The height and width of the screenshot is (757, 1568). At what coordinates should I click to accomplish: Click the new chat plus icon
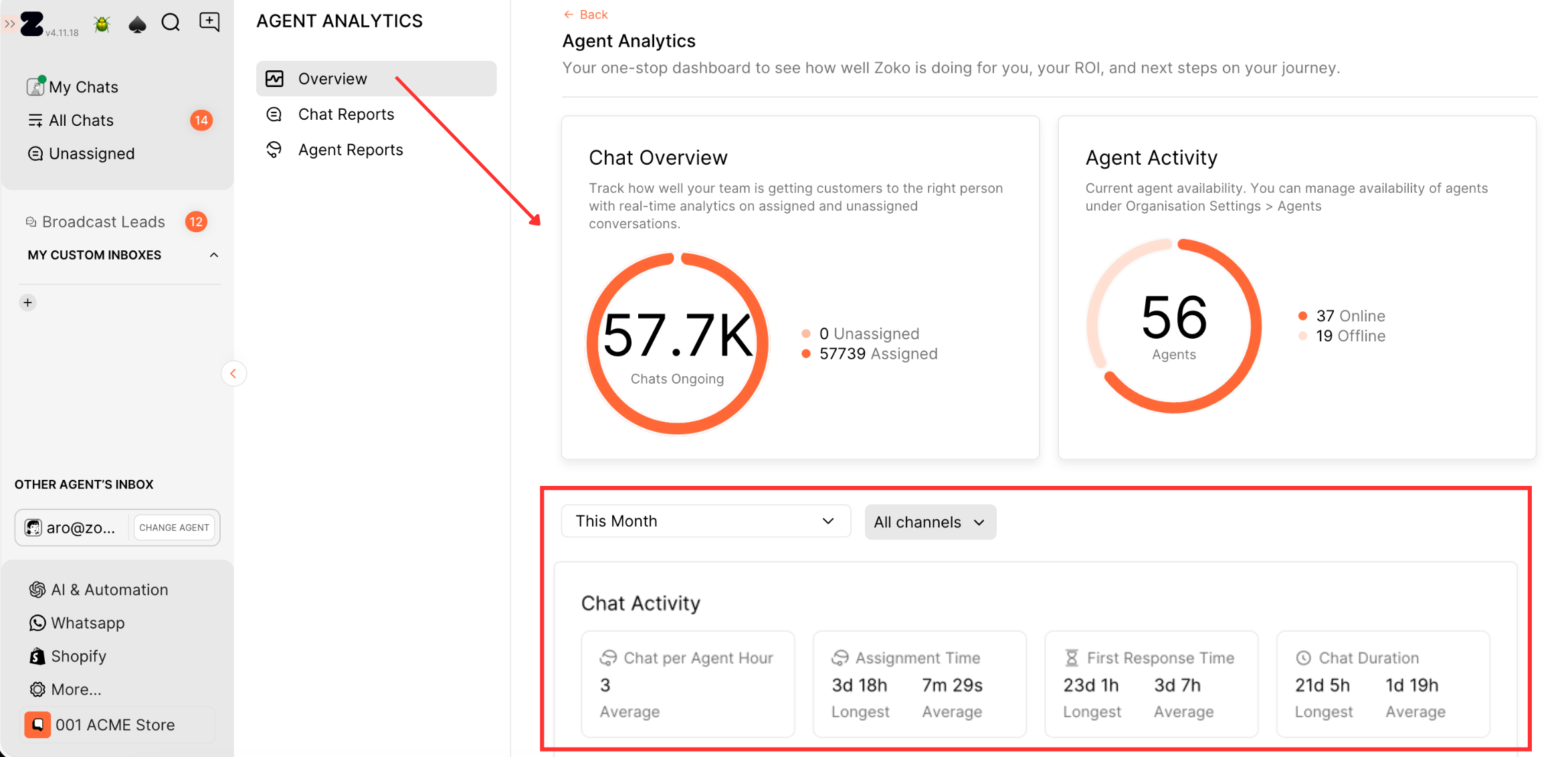pos(209,22)
